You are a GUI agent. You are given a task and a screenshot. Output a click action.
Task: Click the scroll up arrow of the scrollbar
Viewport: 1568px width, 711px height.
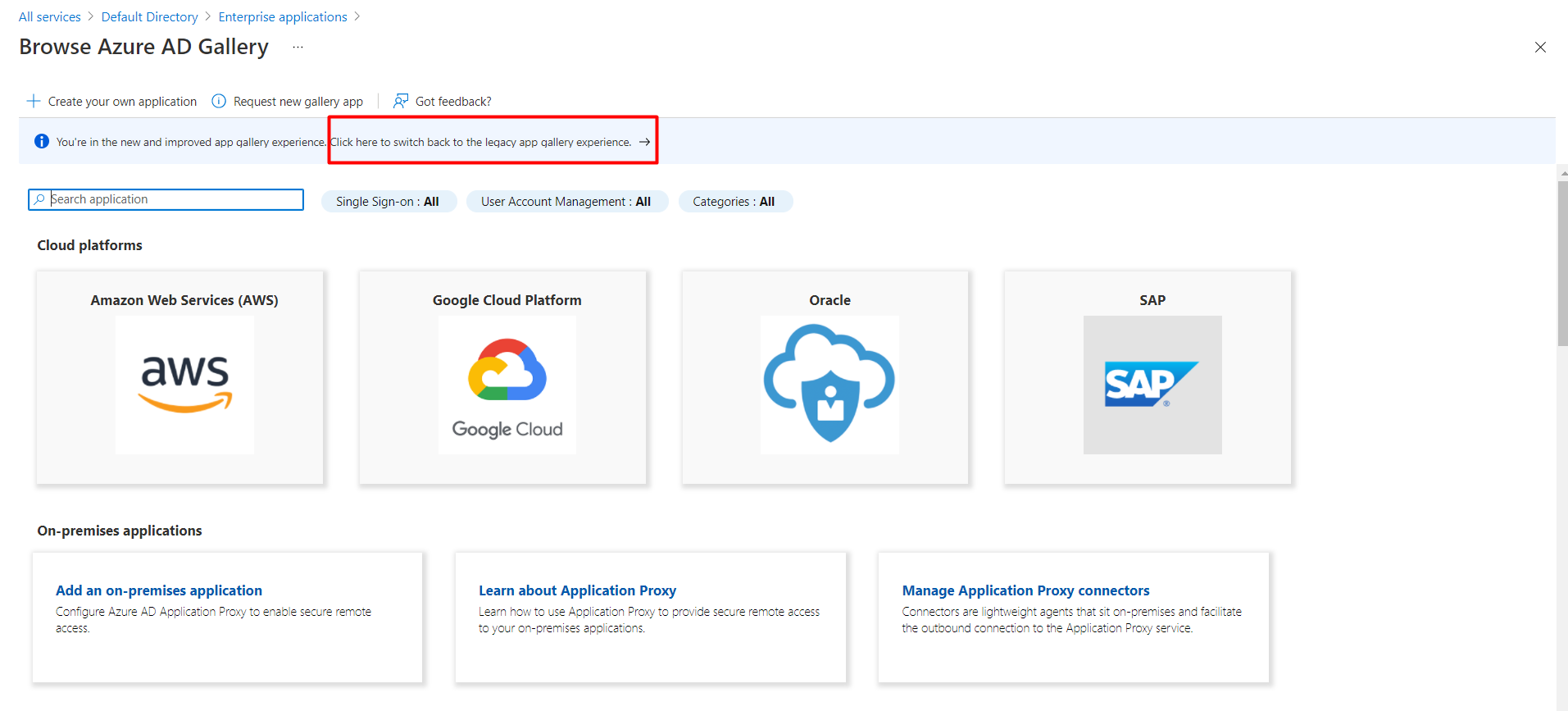coord(1562,172)
